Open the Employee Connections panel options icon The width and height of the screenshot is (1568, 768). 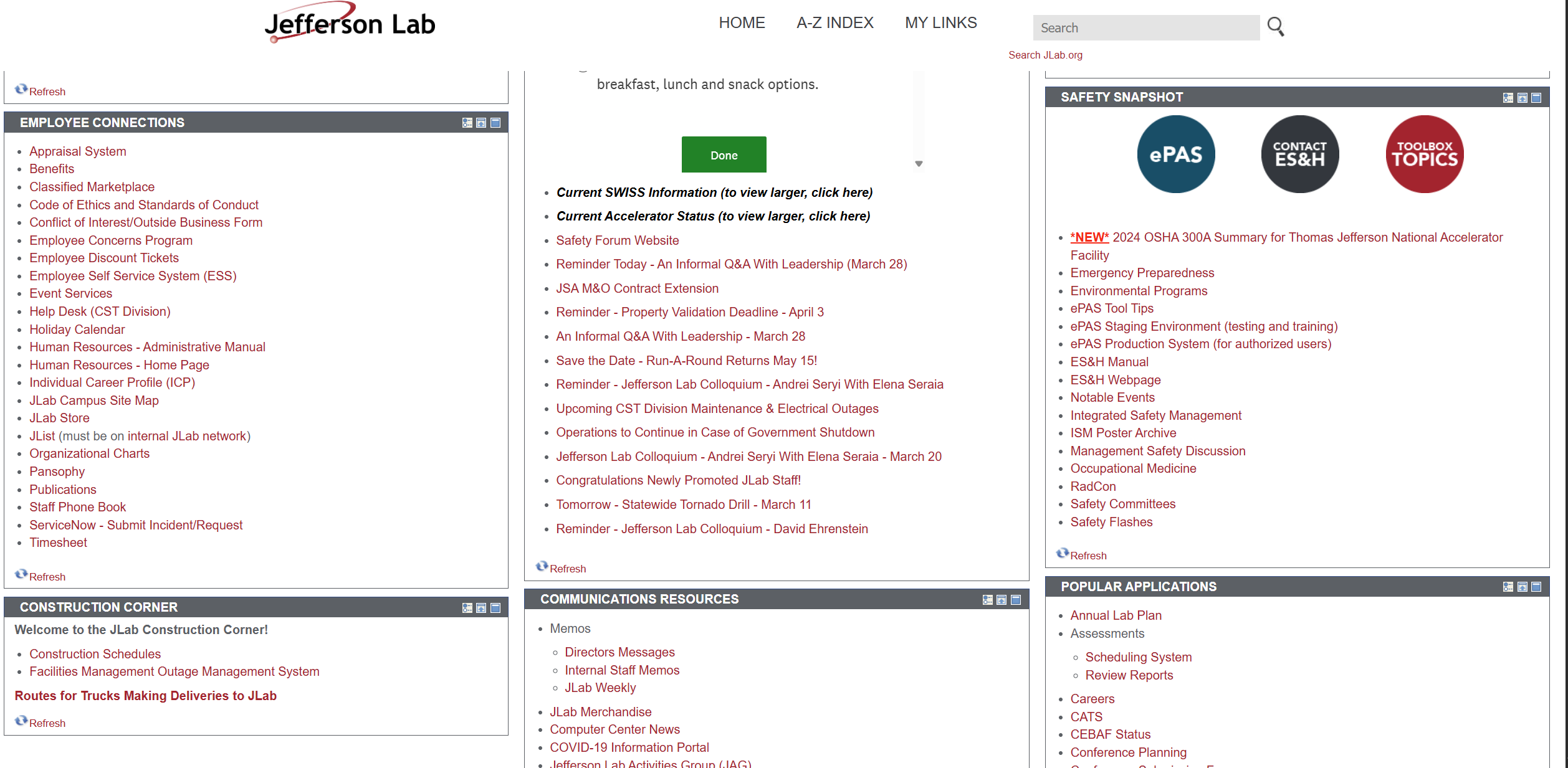click(467, 123)
